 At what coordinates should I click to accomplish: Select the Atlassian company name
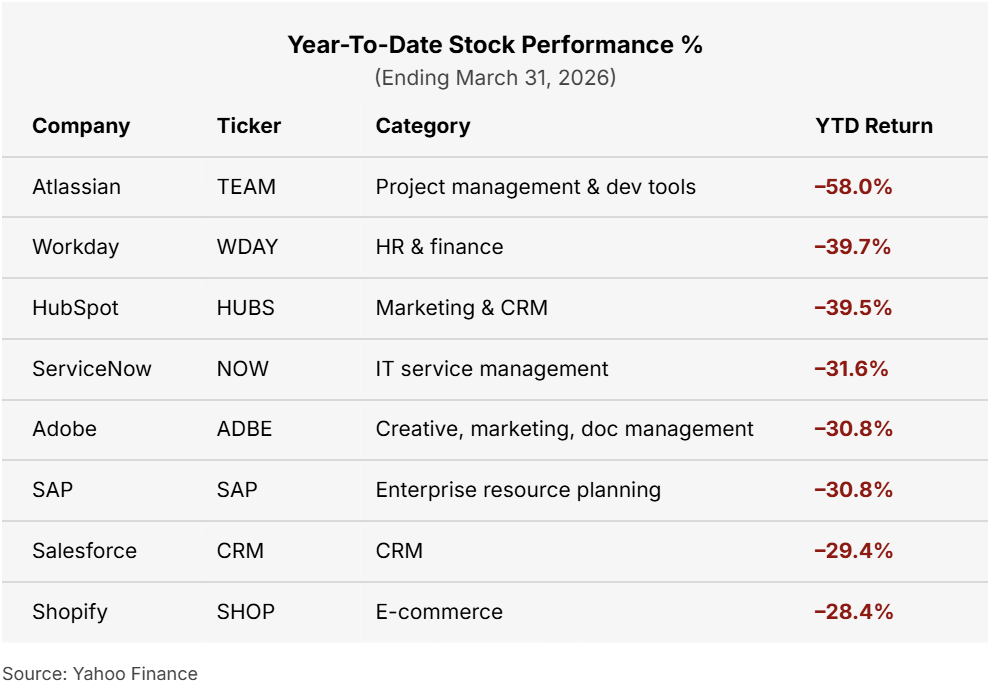pos(76,187)
